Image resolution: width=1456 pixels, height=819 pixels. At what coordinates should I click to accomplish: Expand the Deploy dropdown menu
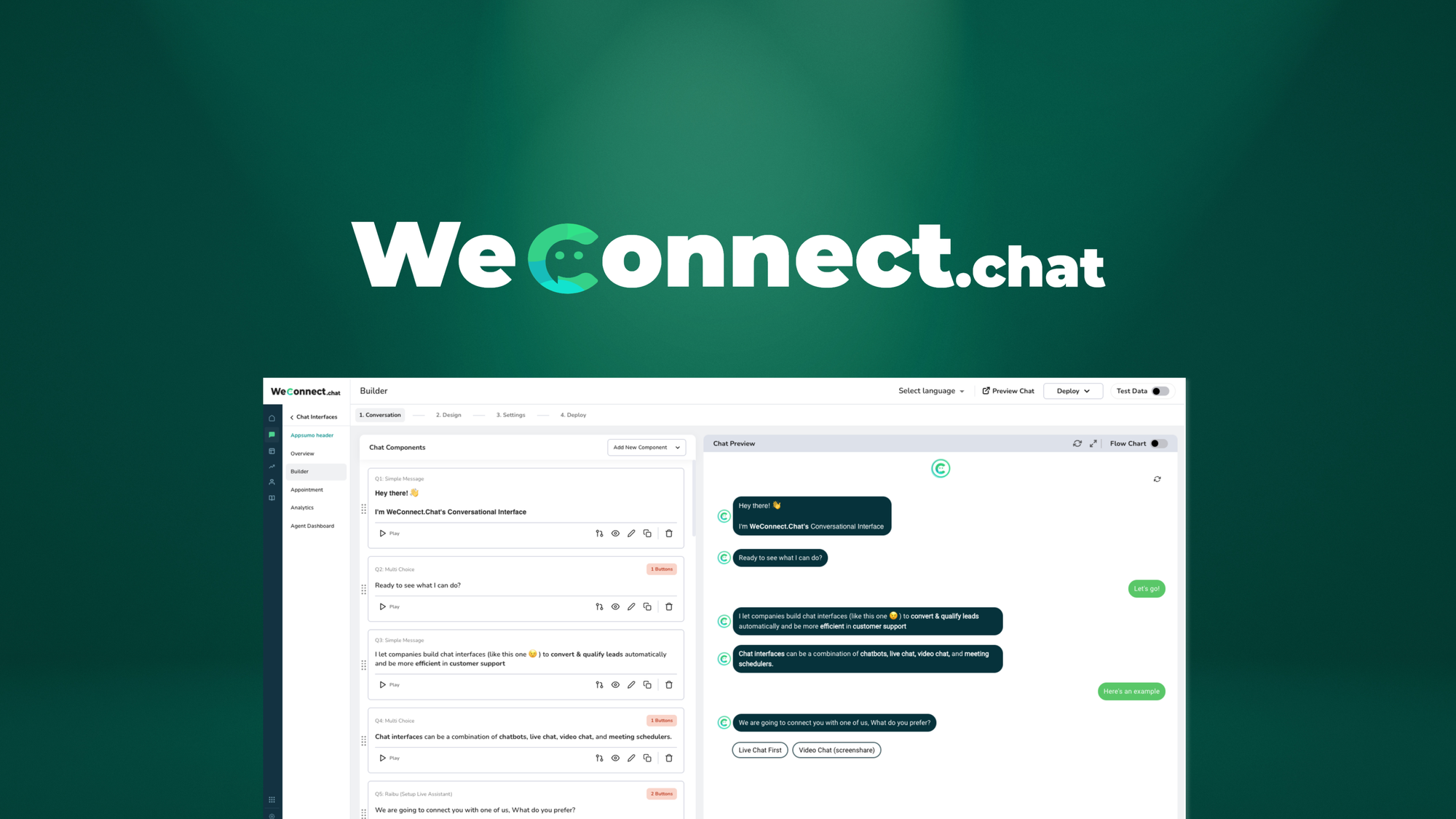[x=1073, y=390]
